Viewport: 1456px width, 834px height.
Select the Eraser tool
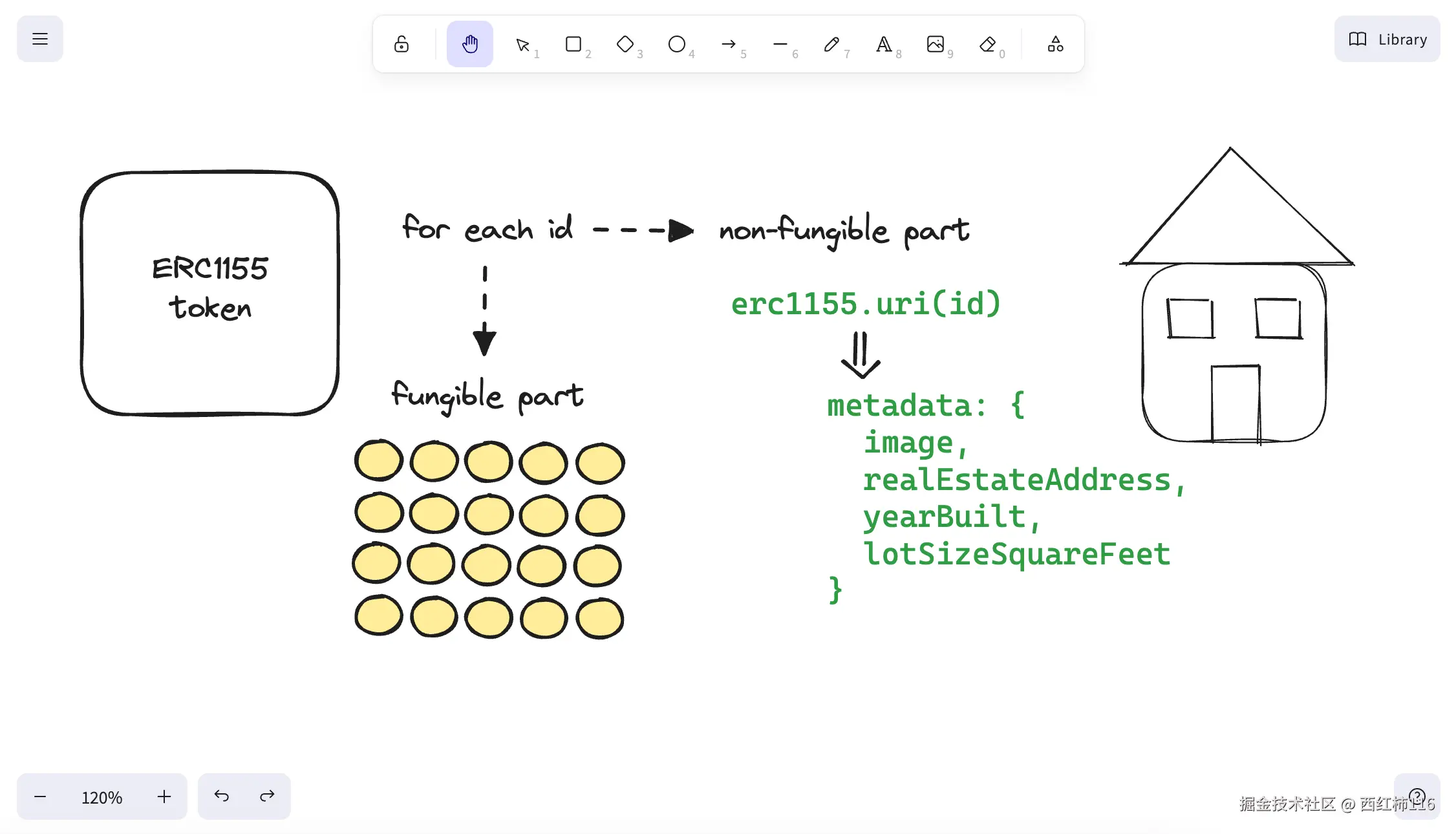[987, 44]
